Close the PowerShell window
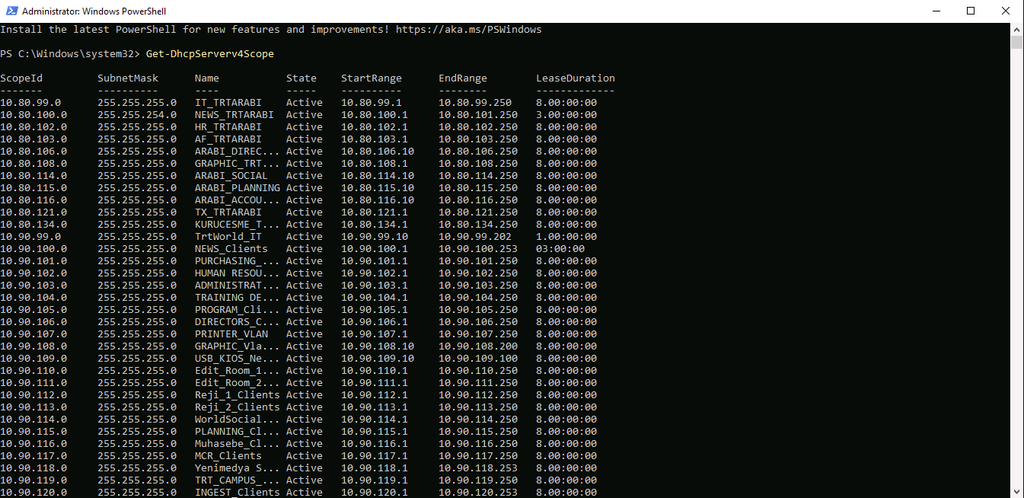 click(x=1005, y=10)
